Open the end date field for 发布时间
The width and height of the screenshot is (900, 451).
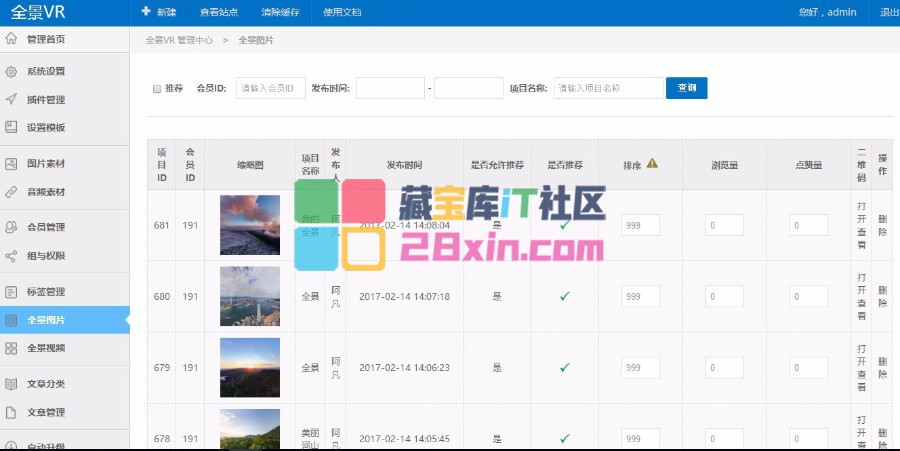tap(468, 88)
